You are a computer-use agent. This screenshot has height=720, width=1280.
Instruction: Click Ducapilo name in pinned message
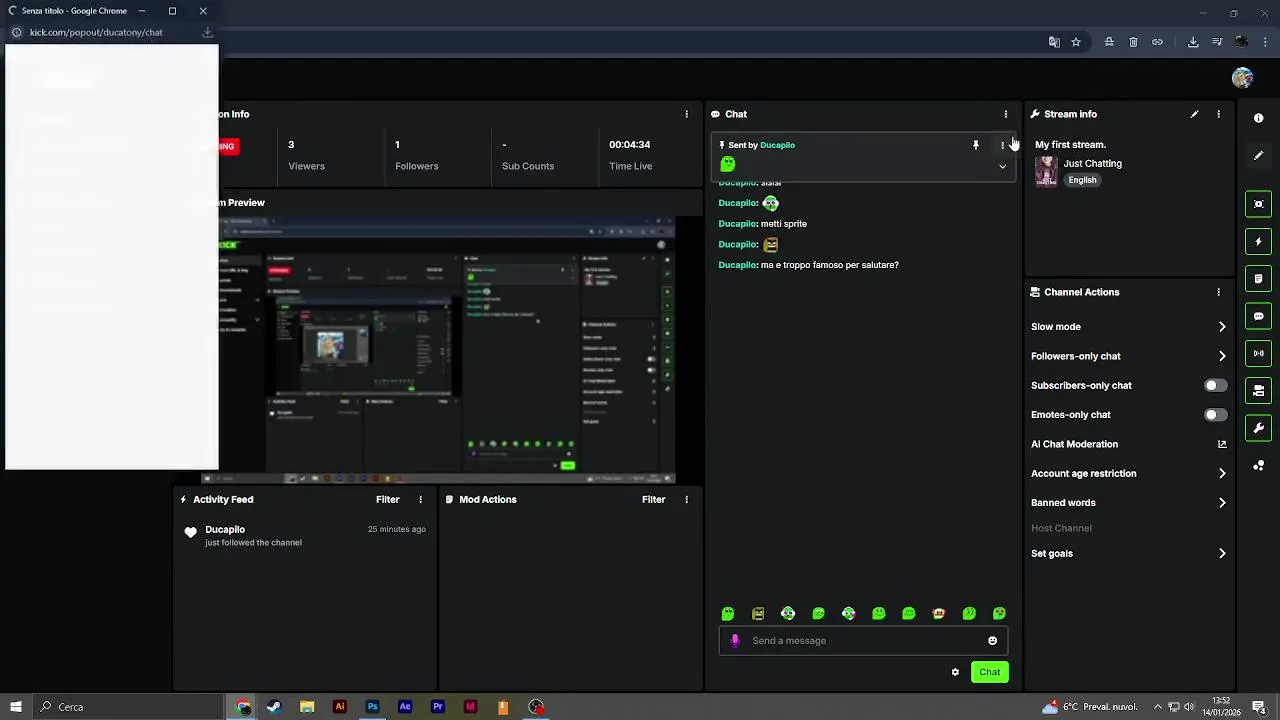(777, 145)
